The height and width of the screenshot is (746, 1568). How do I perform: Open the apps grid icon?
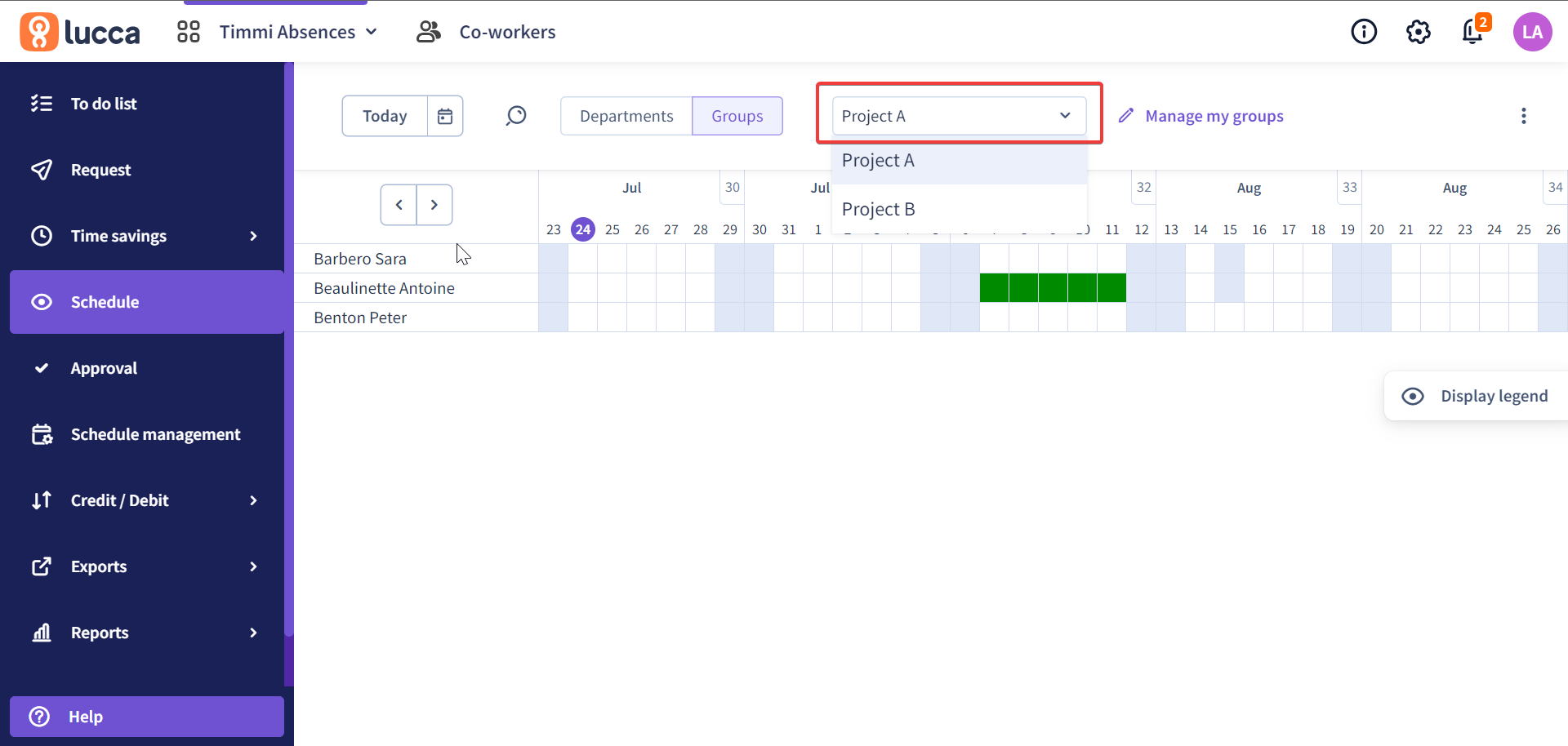coord(189,32)
